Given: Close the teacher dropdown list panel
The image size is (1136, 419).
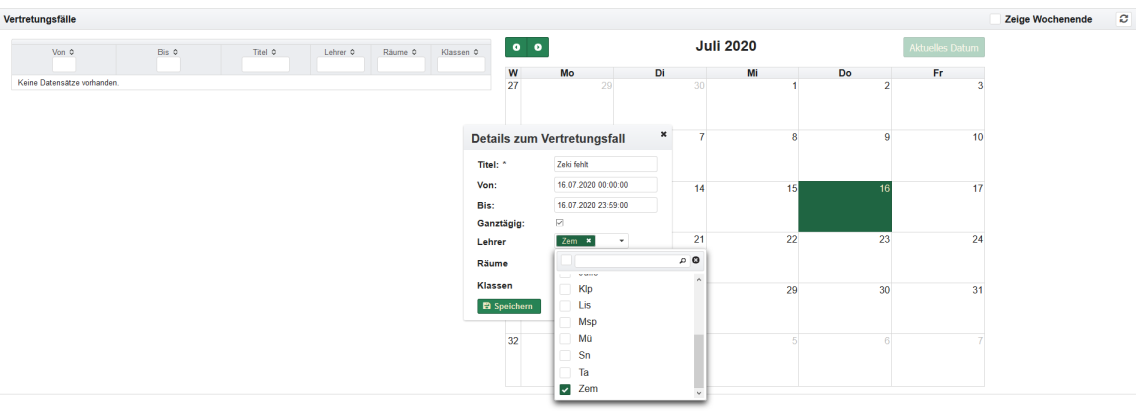Looking at the screenshot, I should click(x=696, y=260).
